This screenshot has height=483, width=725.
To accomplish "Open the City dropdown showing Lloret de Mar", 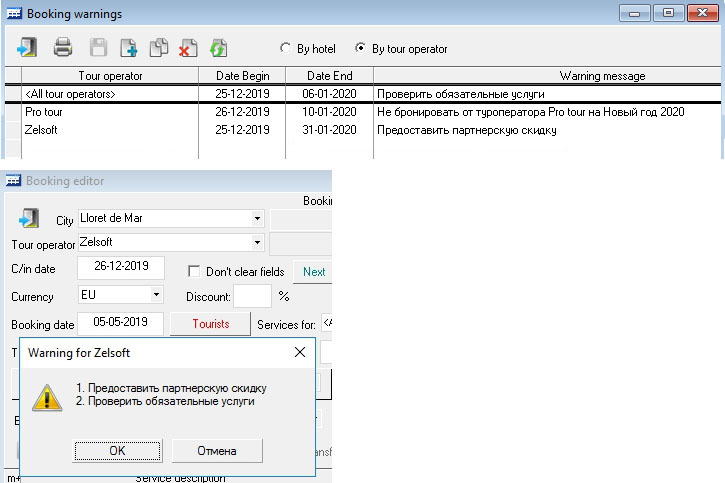I will point(257,218).
